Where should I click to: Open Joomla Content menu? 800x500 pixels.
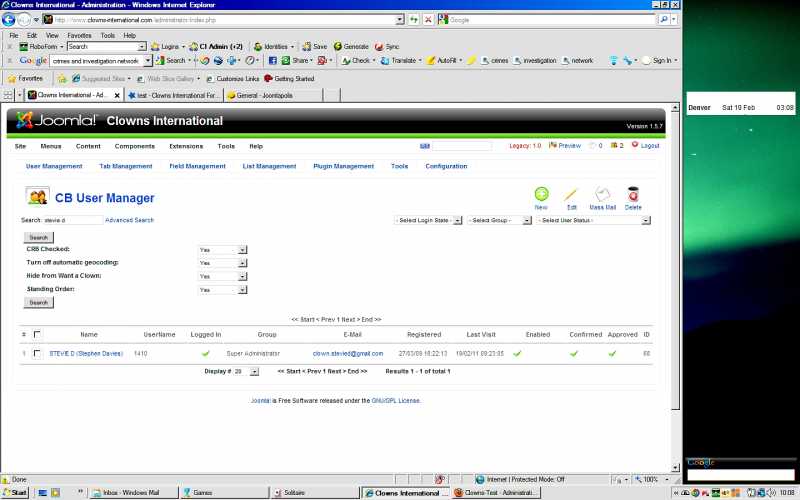(88, 146)
